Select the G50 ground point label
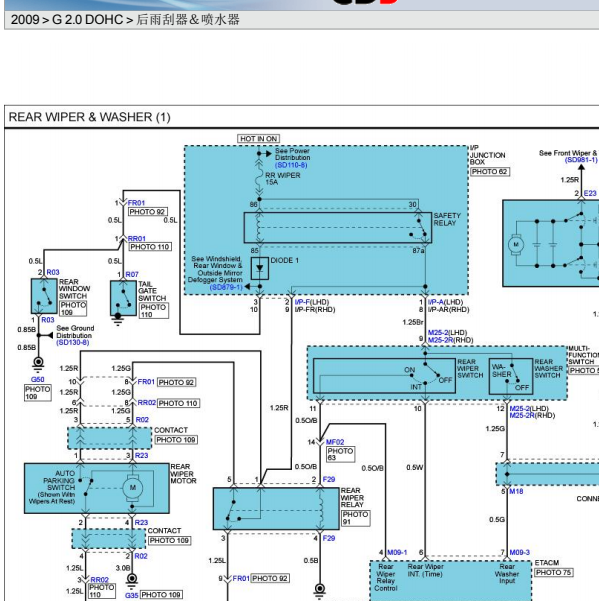 tap(38, 379)
